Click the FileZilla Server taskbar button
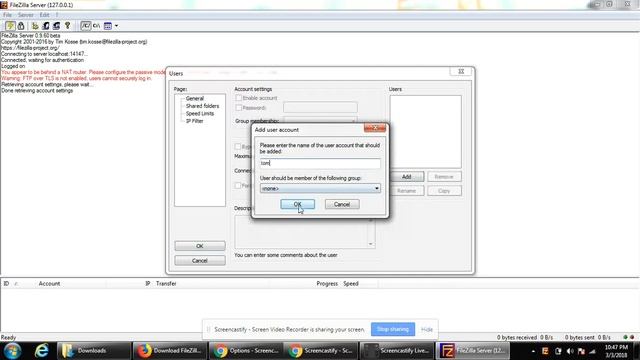The width and height of the screenshot is (640, 360). 473,351
